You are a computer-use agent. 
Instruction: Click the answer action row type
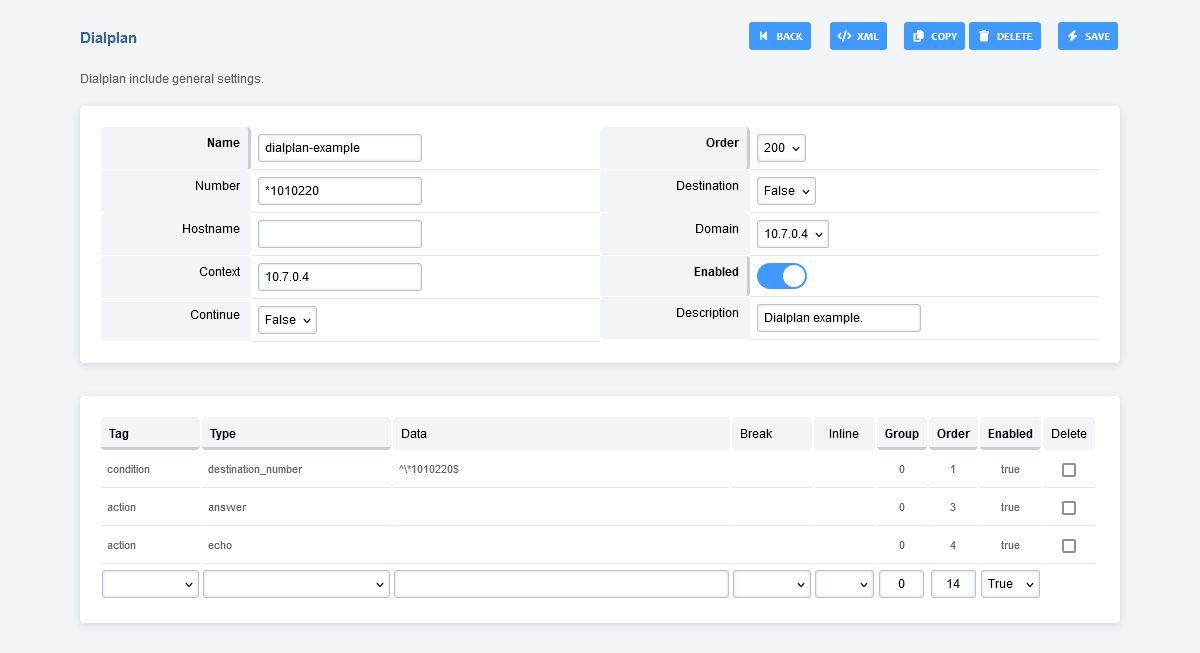tap(227, 508)
